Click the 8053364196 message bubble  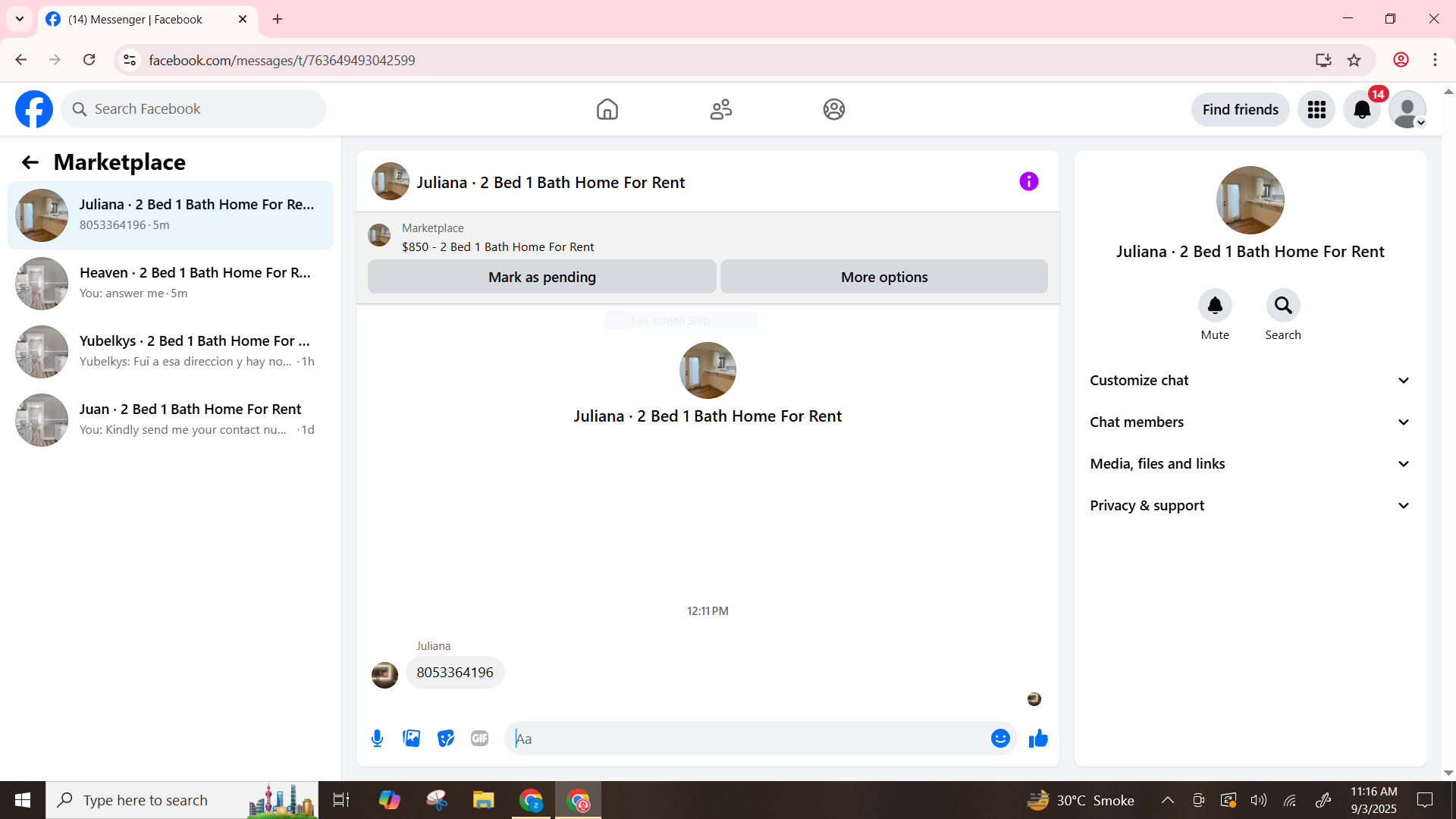pyautogui.click(x=455, y=673)
